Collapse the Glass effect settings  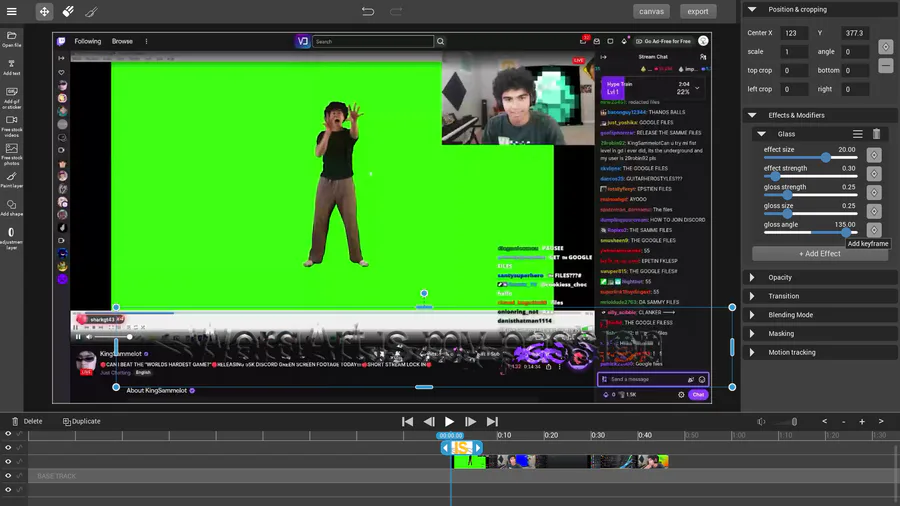tap(762, 134)
